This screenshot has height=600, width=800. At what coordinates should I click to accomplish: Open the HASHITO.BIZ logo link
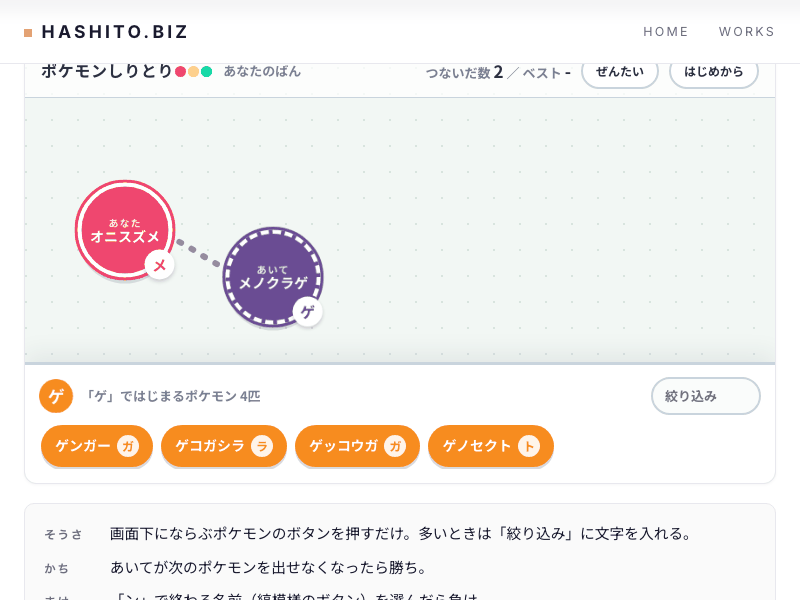tap(106, 32)
